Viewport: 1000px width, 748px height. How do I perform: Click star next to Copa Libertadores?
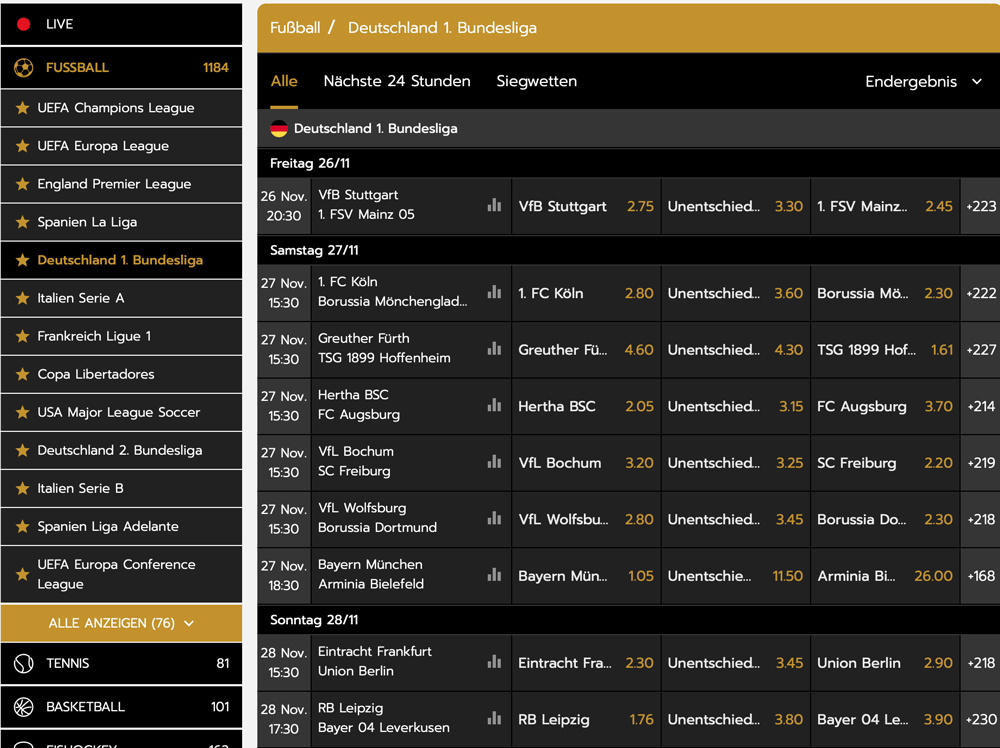(22, 374)
